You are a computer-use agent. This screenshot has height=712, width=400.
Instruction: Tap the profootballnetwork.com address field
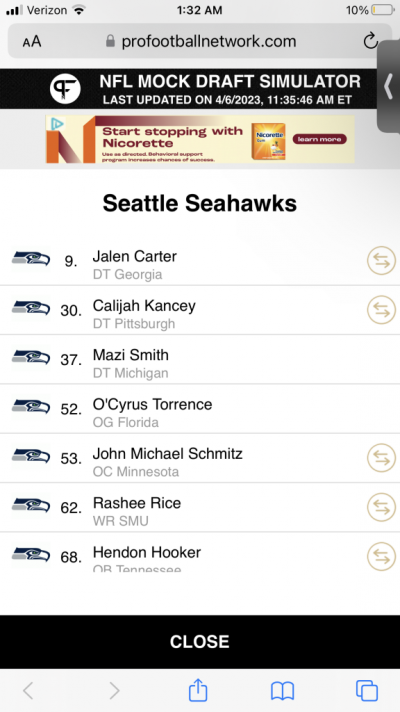[x=200, y=41]
